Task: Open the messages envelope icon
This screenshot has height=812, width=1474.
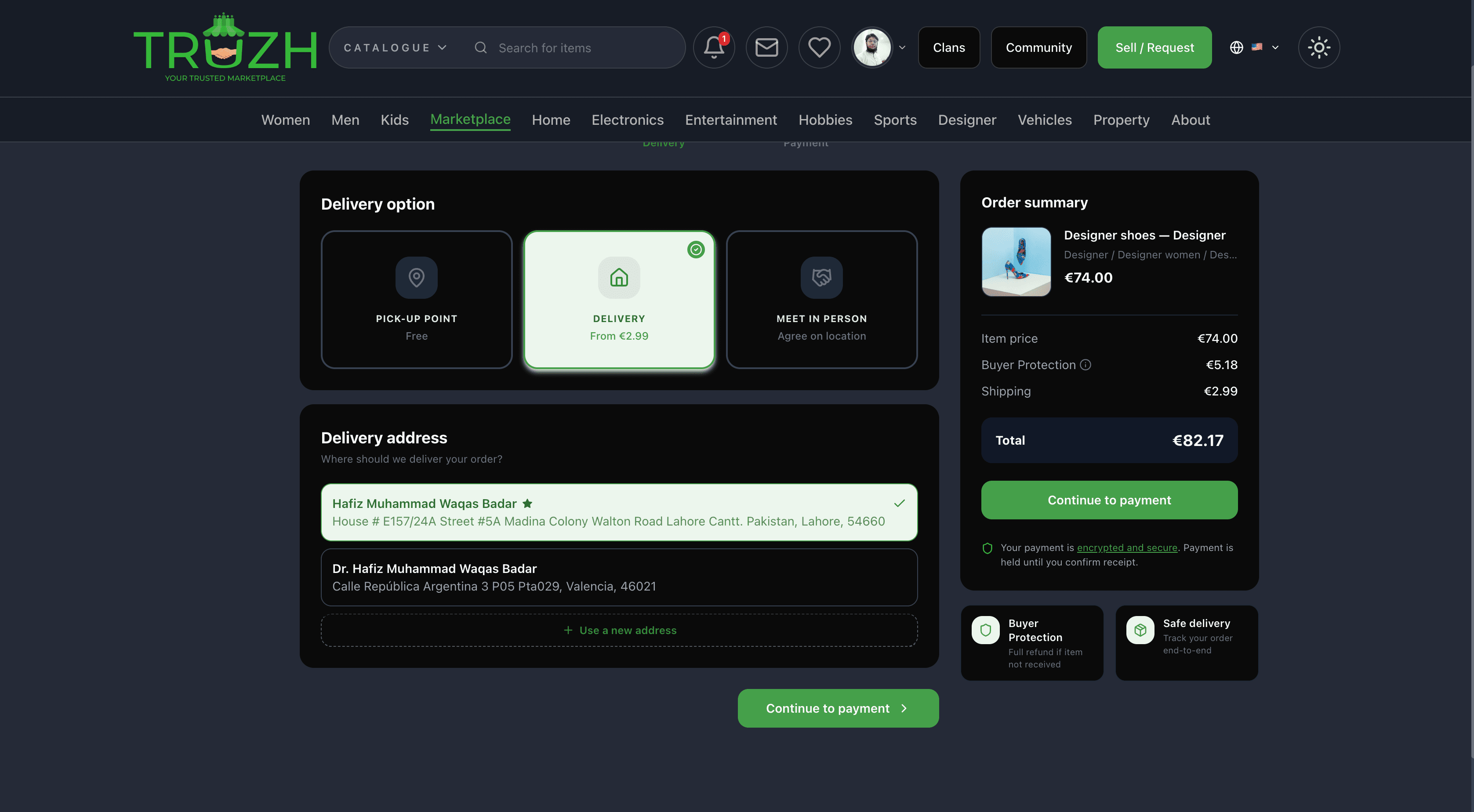Action: [766, 47]
